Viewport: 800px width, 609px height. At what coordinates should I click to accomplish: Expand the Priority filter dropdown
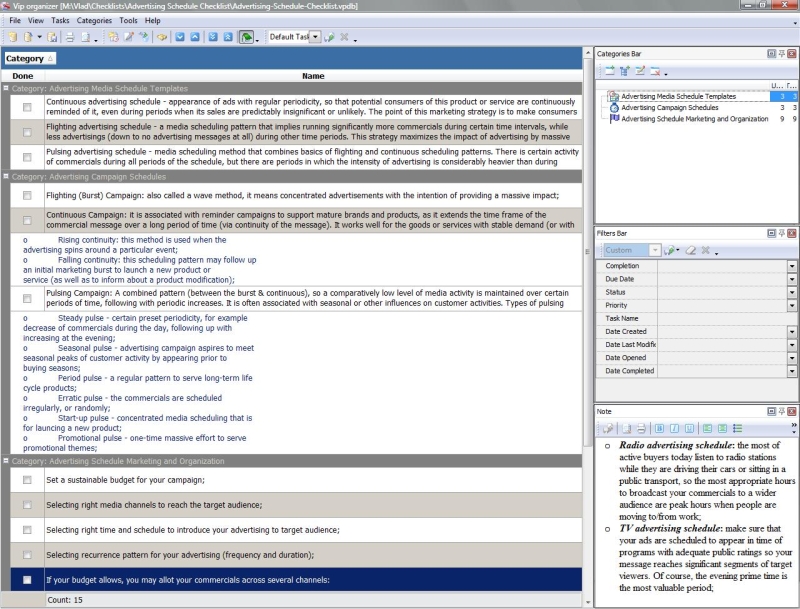coord(792,305)
